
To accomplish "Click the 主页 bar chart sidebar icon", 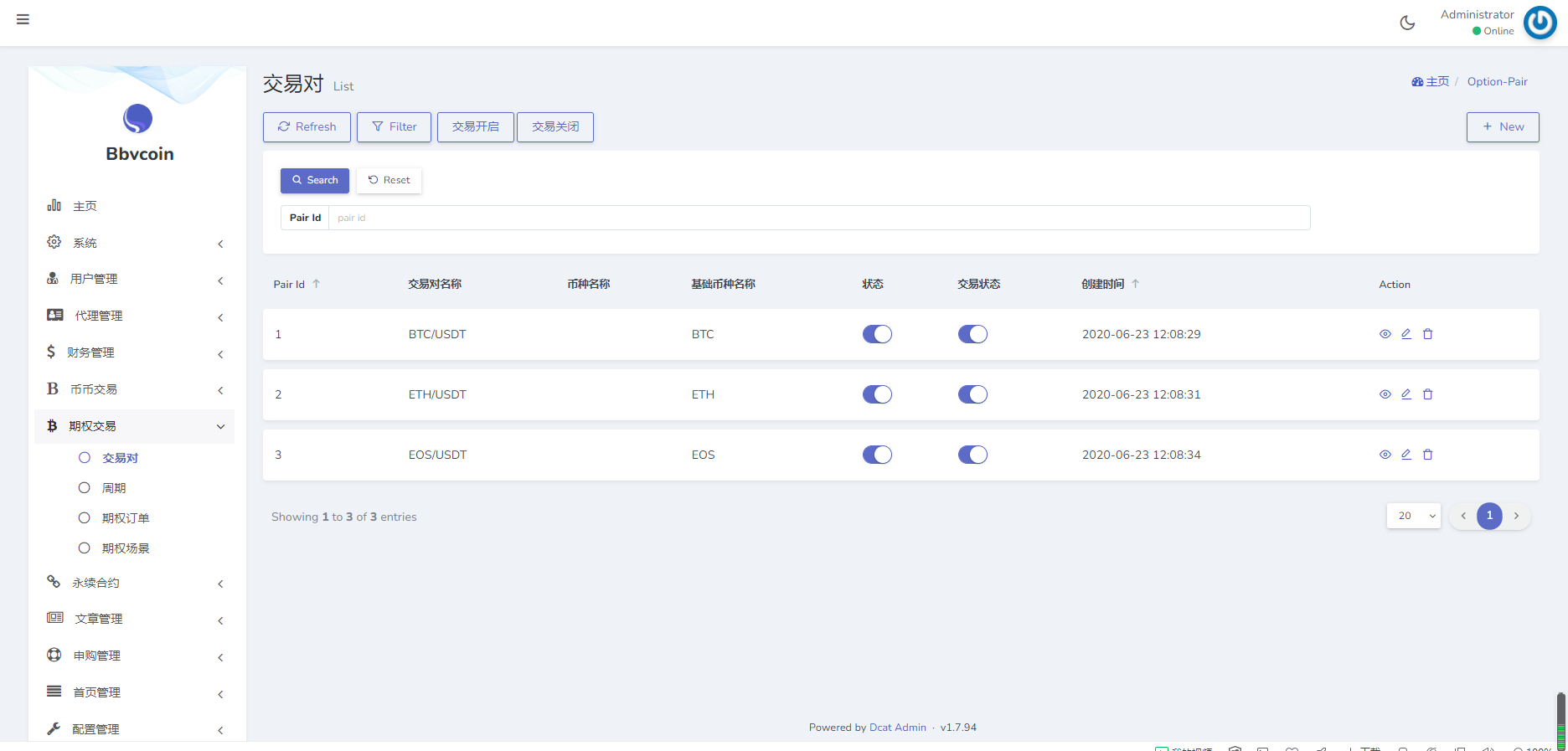I will tap(54, 205).
